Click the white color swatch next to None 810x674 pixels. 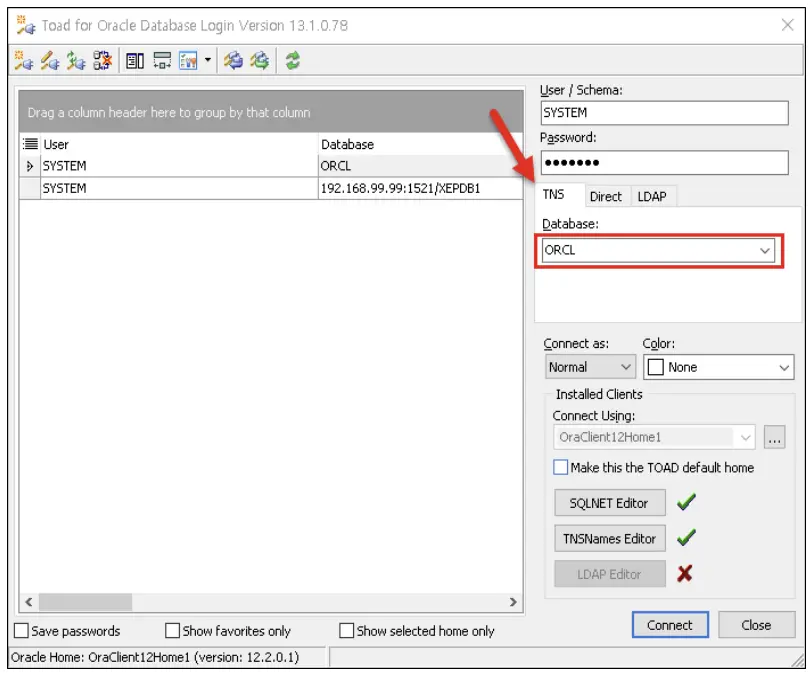(656, 367)
